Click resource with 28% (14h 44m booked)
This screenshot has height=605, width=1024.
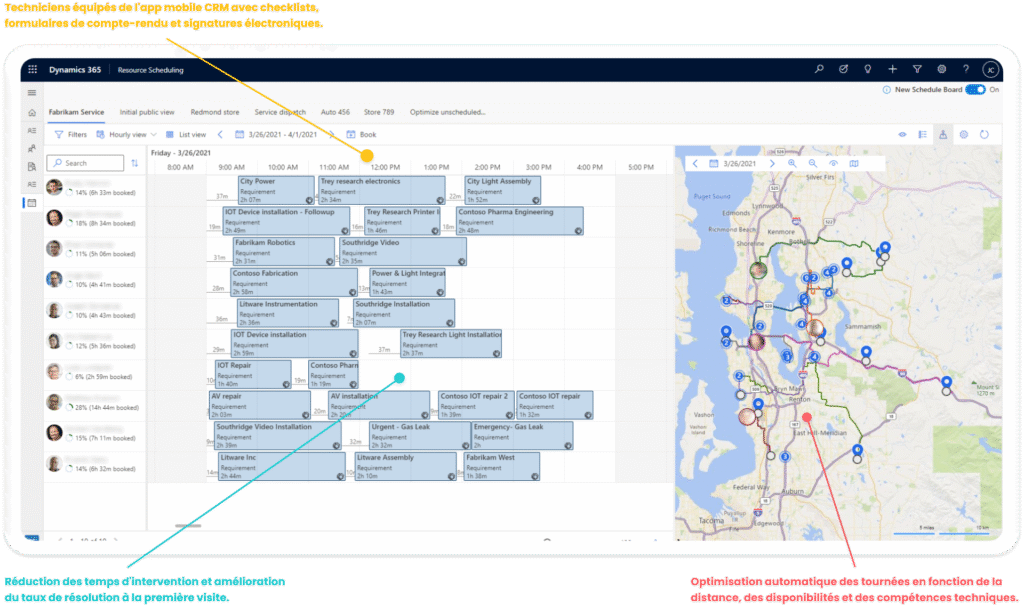point(95,404)
